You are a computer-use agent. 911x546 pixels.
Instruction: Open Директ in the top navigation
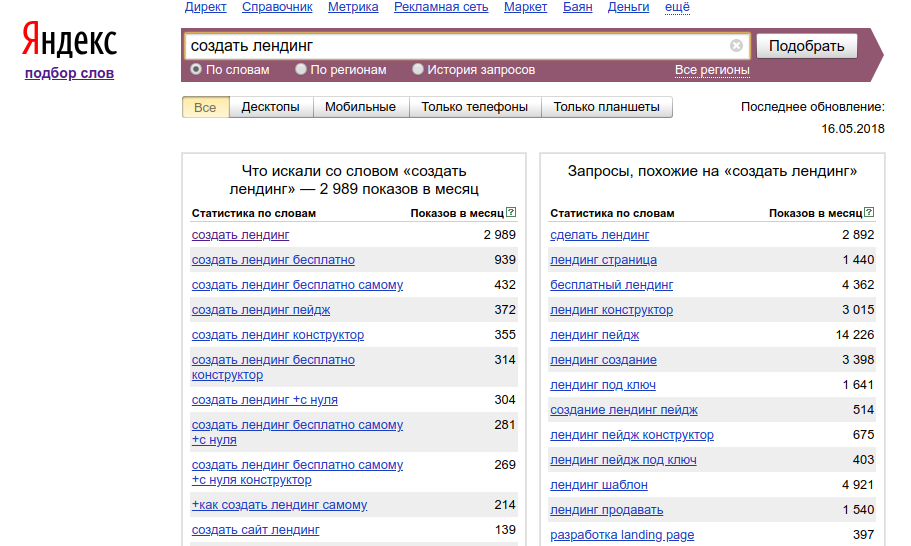(x=205, y=7)
